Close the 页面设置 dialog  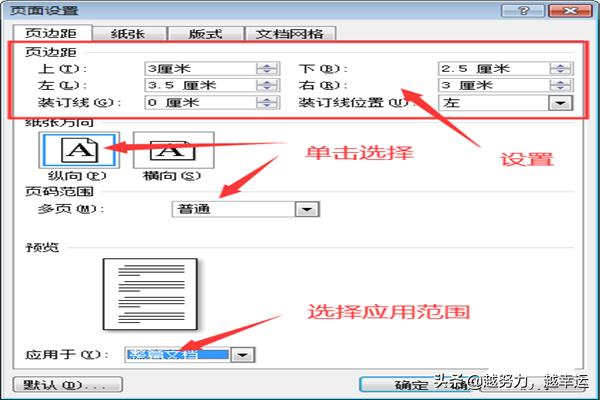(x=570, y=10)
